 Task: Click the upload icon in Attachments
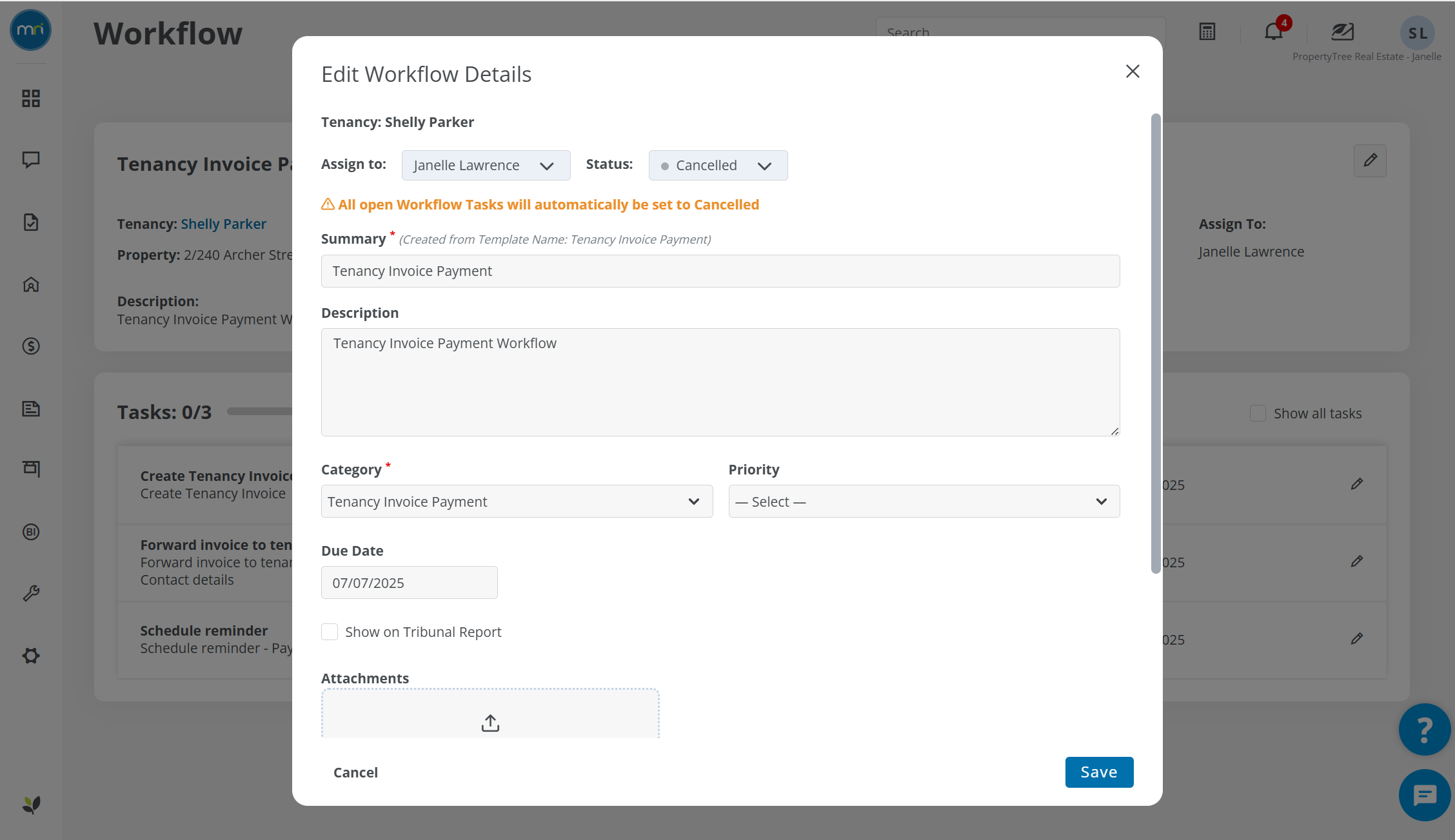coord(490,723)
